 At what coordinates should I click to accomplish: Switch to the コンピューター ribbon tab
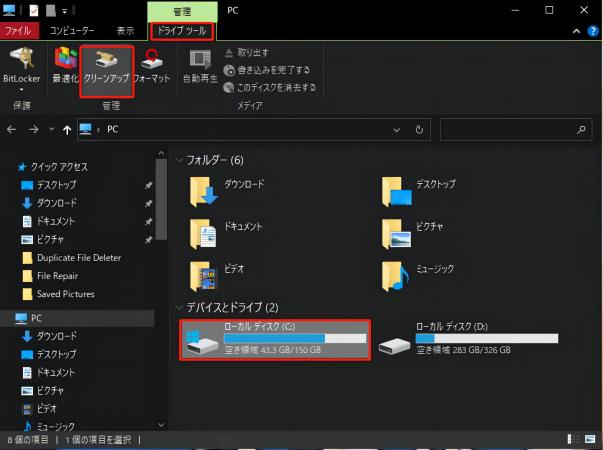(x=72, y=31)
